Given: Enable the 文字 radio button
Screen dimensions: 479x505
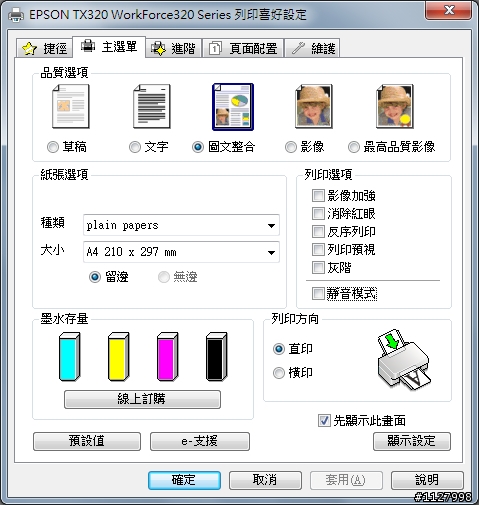Looking at the screenshot, I should tap(135, 147).
